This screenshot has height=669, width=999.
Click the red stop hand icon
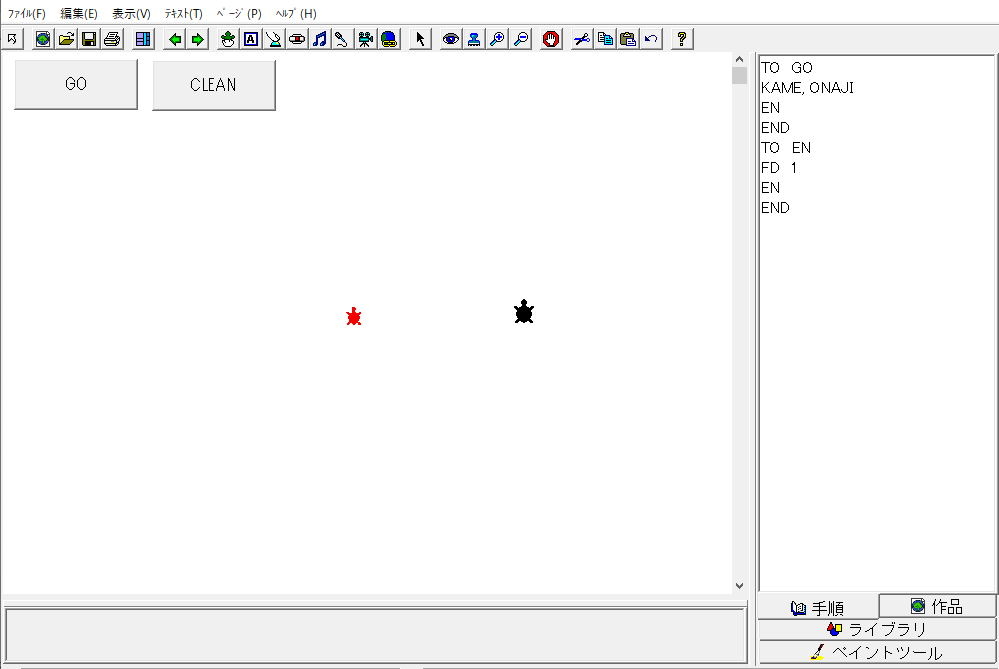coord(551,39)
